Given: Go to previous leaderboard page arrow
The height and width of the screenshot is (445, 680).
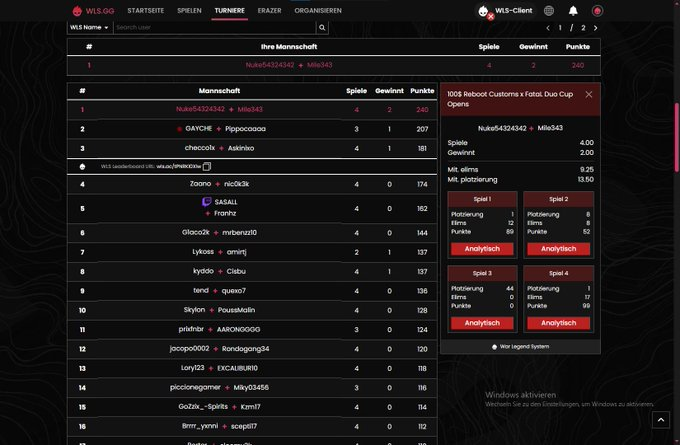Looking at the screenshot, I should click(x=548, y=28).
